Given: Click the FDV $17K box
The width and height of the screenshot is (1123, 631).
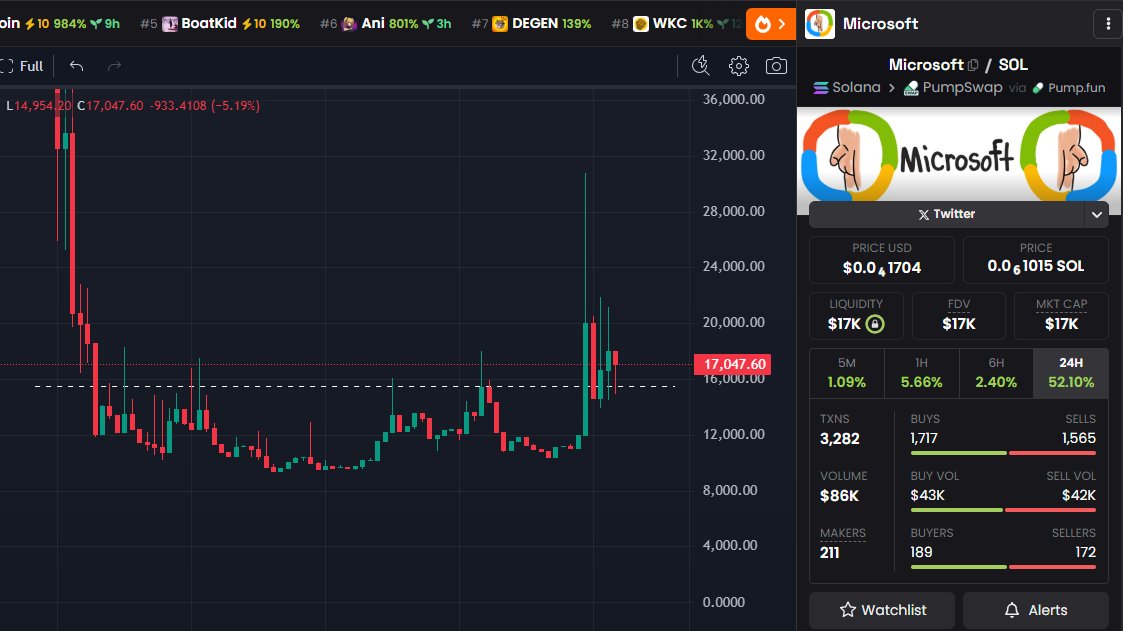Looking at the screenshot, I should [x=959, y=315].
